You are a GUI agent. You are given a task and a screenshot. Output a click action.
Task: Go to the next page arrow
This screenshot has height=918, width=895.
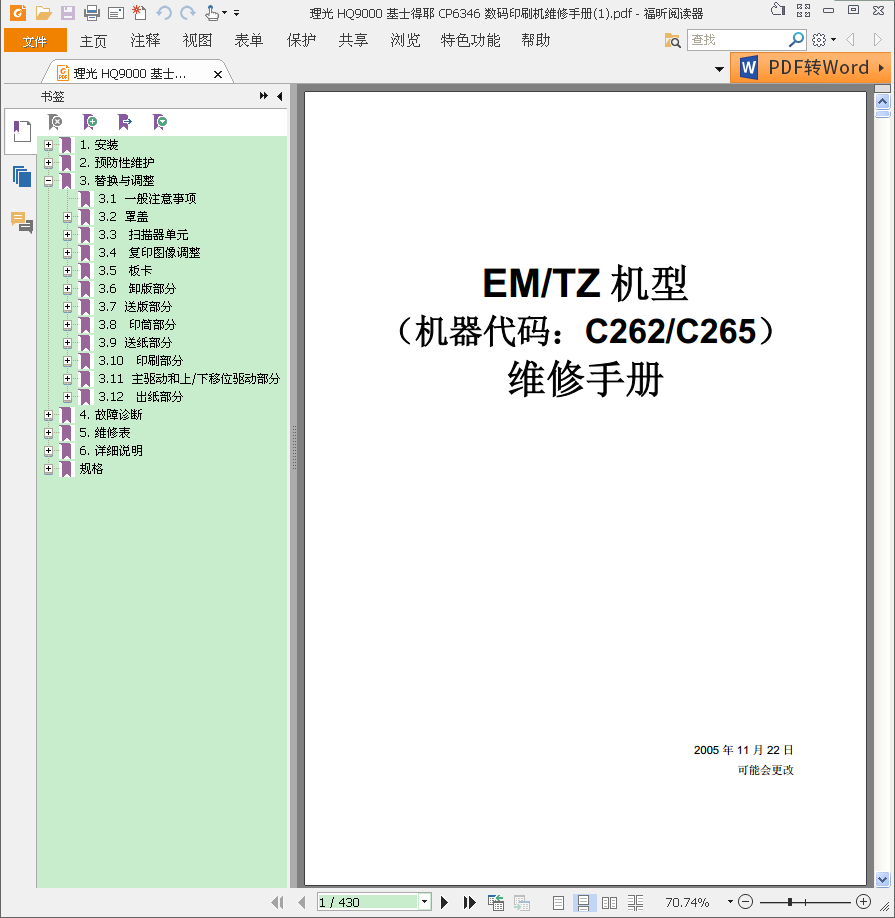click(x=444, y=902)
